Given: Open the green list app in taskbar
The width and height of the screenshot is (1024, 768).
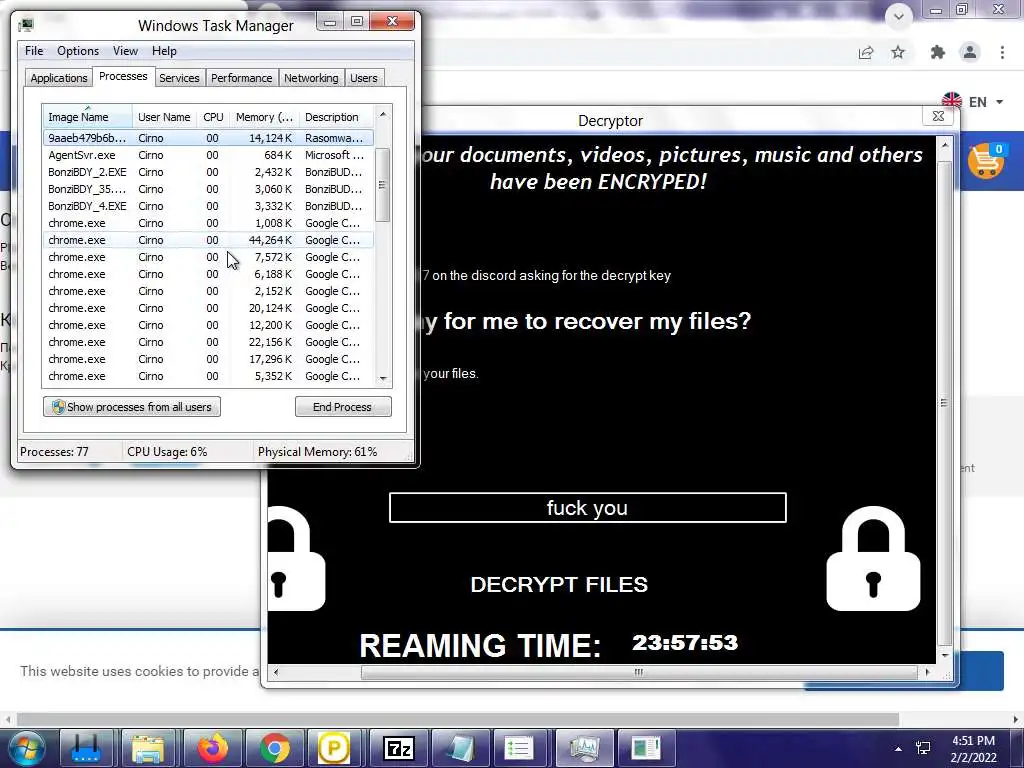Looking at the screenshot, I should pos(520,748).
